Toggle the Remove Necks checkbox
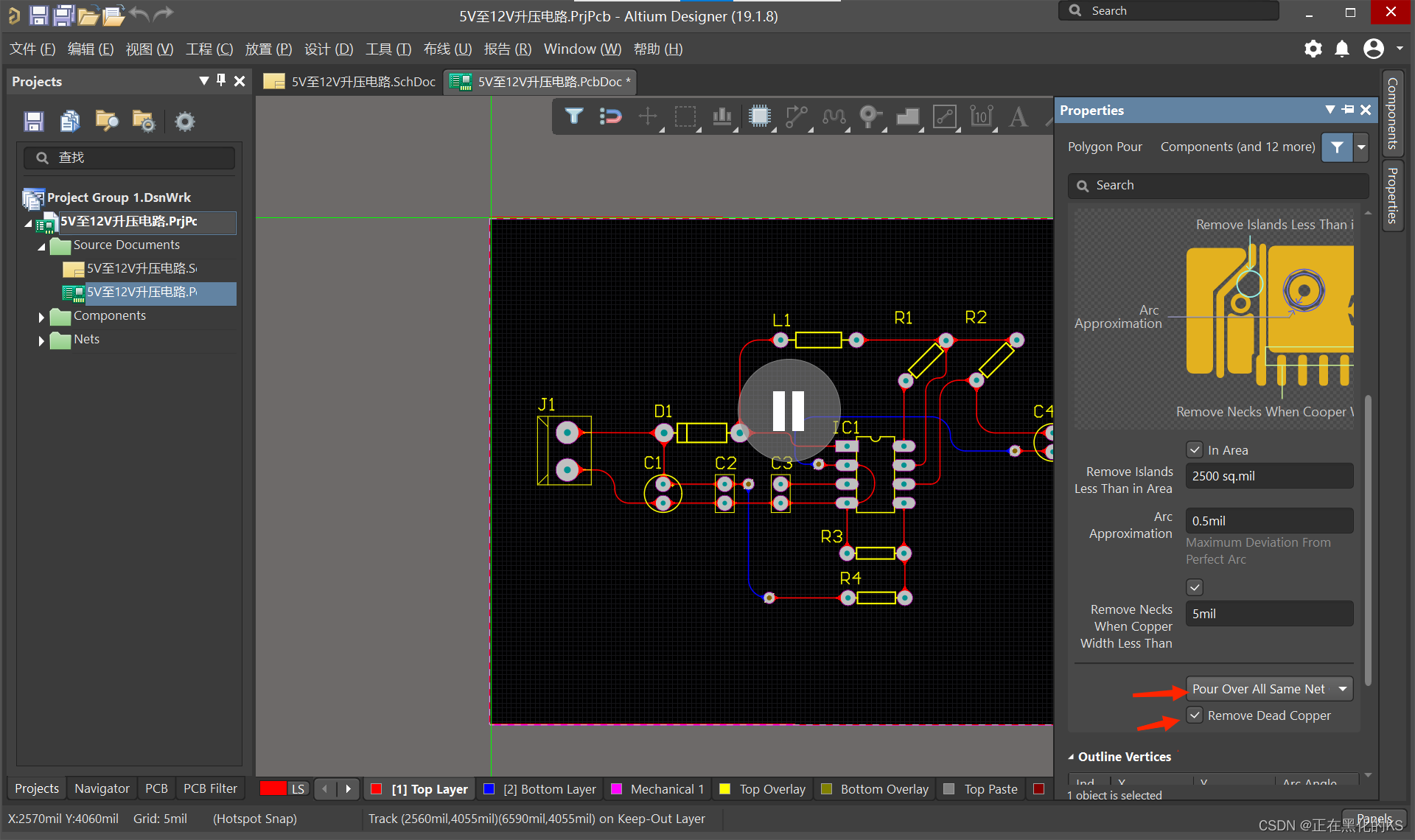 (x=1195, y=587)
